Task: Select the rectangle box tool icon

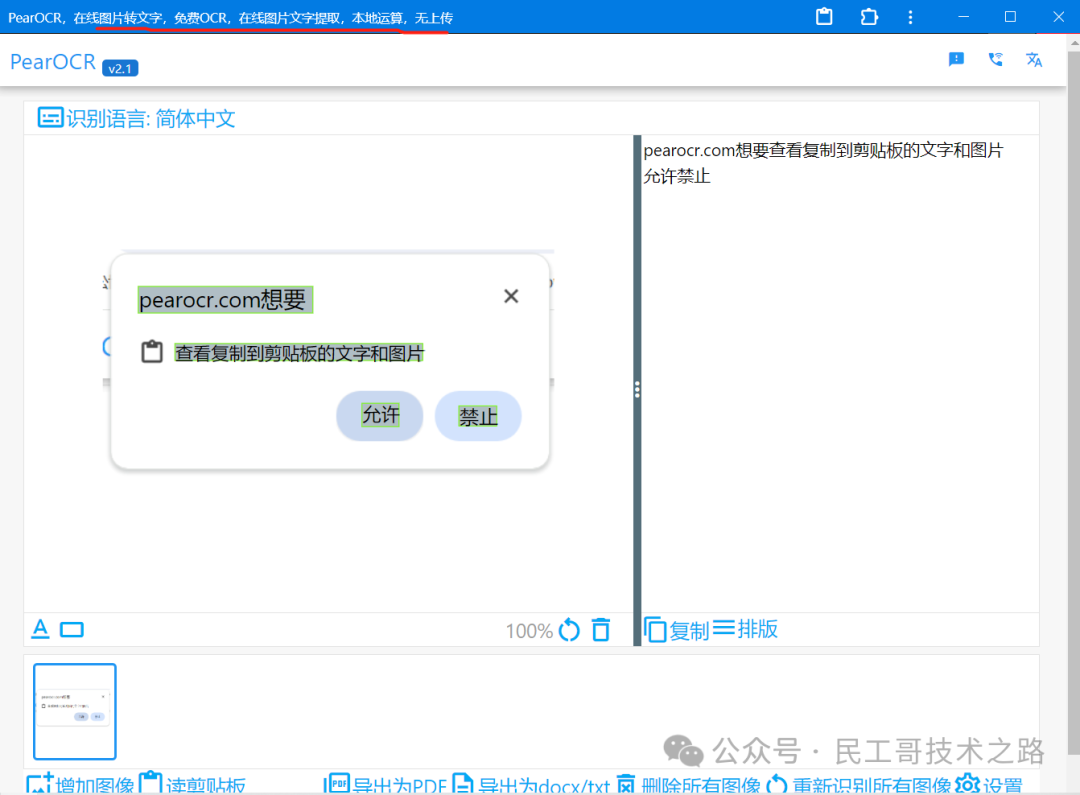Action: point(72,630)
